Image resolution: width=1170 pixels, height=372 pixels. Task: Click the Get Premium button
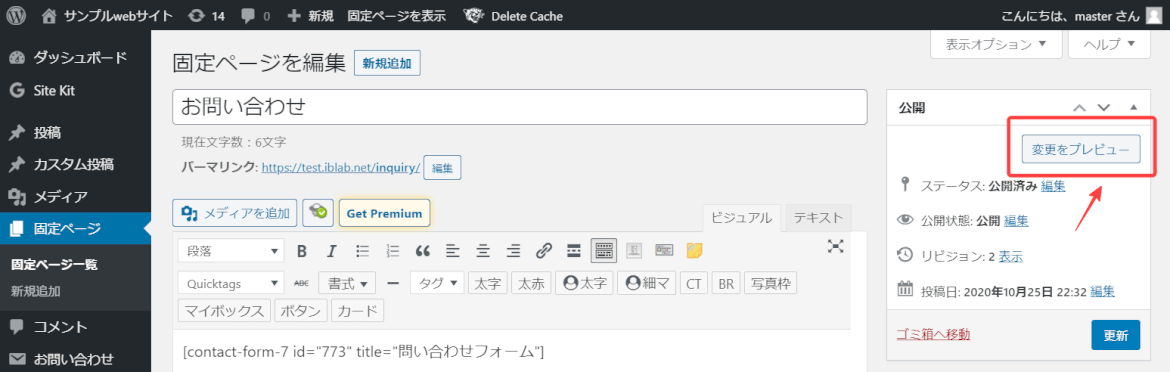pyautogui.click(x=384, y=213)
